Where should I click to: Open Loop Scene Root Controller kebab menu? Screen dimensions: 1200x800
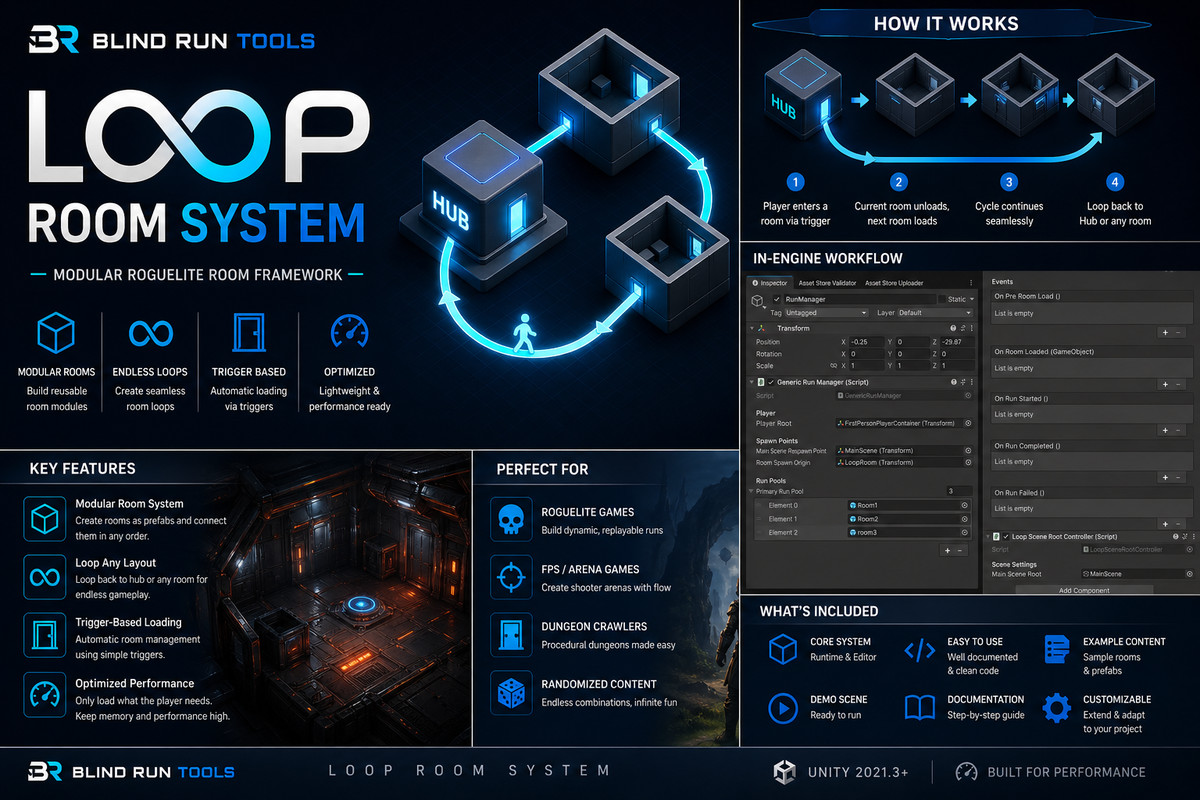(x=1193, y=537)
